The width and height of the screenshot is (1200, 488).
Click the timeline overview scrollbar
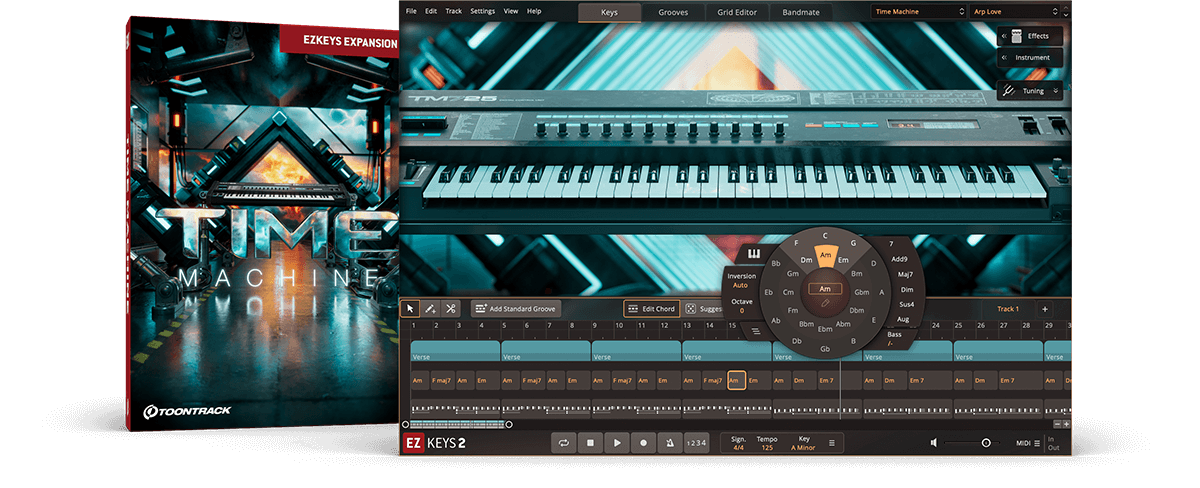[458, 424]
